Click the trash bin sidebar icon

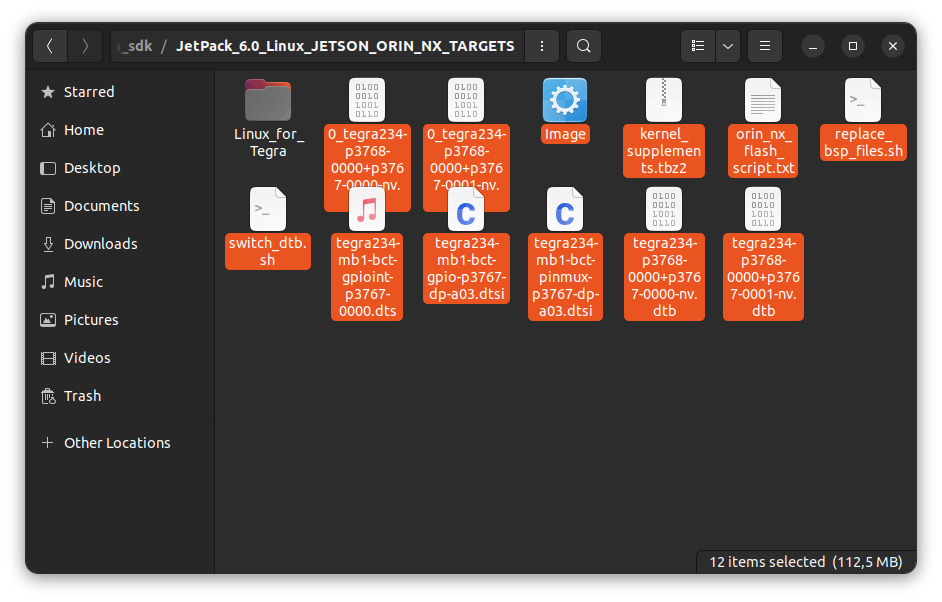[48, 396]
